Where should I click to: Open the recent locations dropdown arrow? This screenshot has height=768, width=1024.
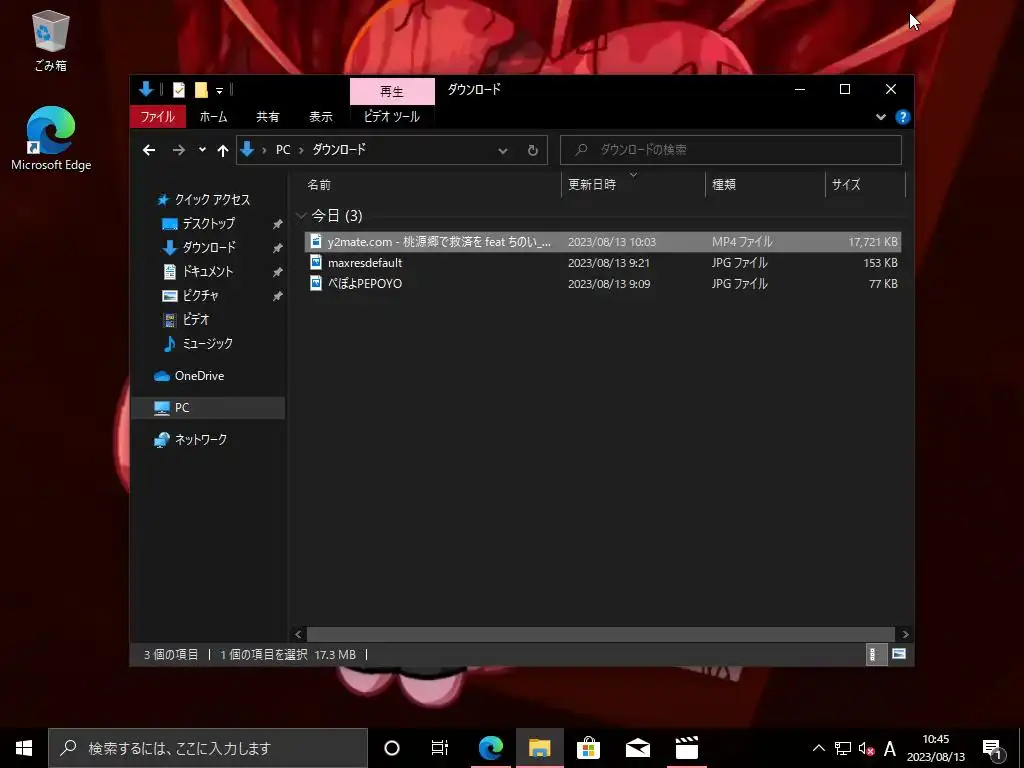coord(202,150)
